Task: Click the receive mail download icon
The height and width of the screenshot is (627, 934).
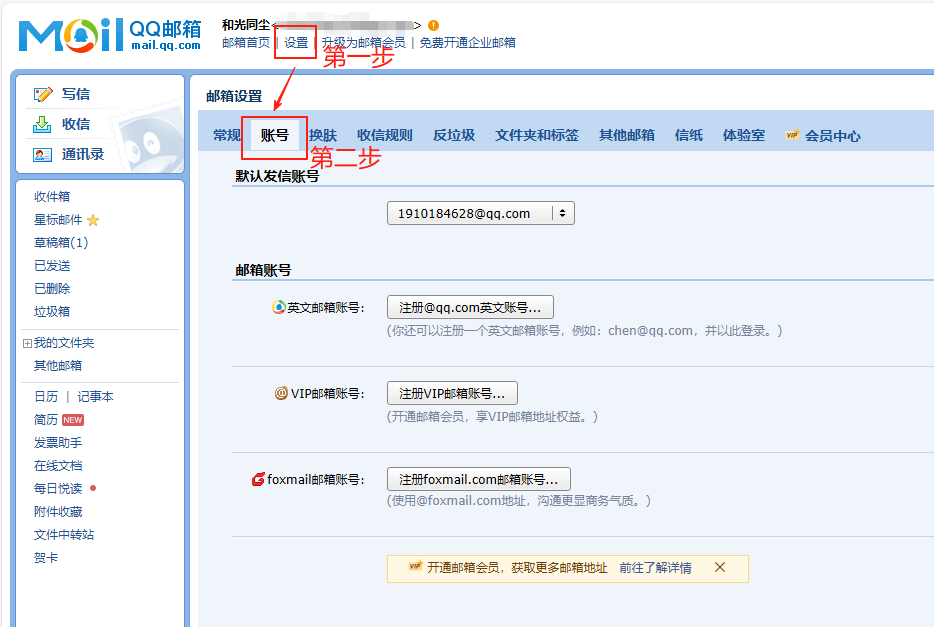Action: tap(42, 124)
